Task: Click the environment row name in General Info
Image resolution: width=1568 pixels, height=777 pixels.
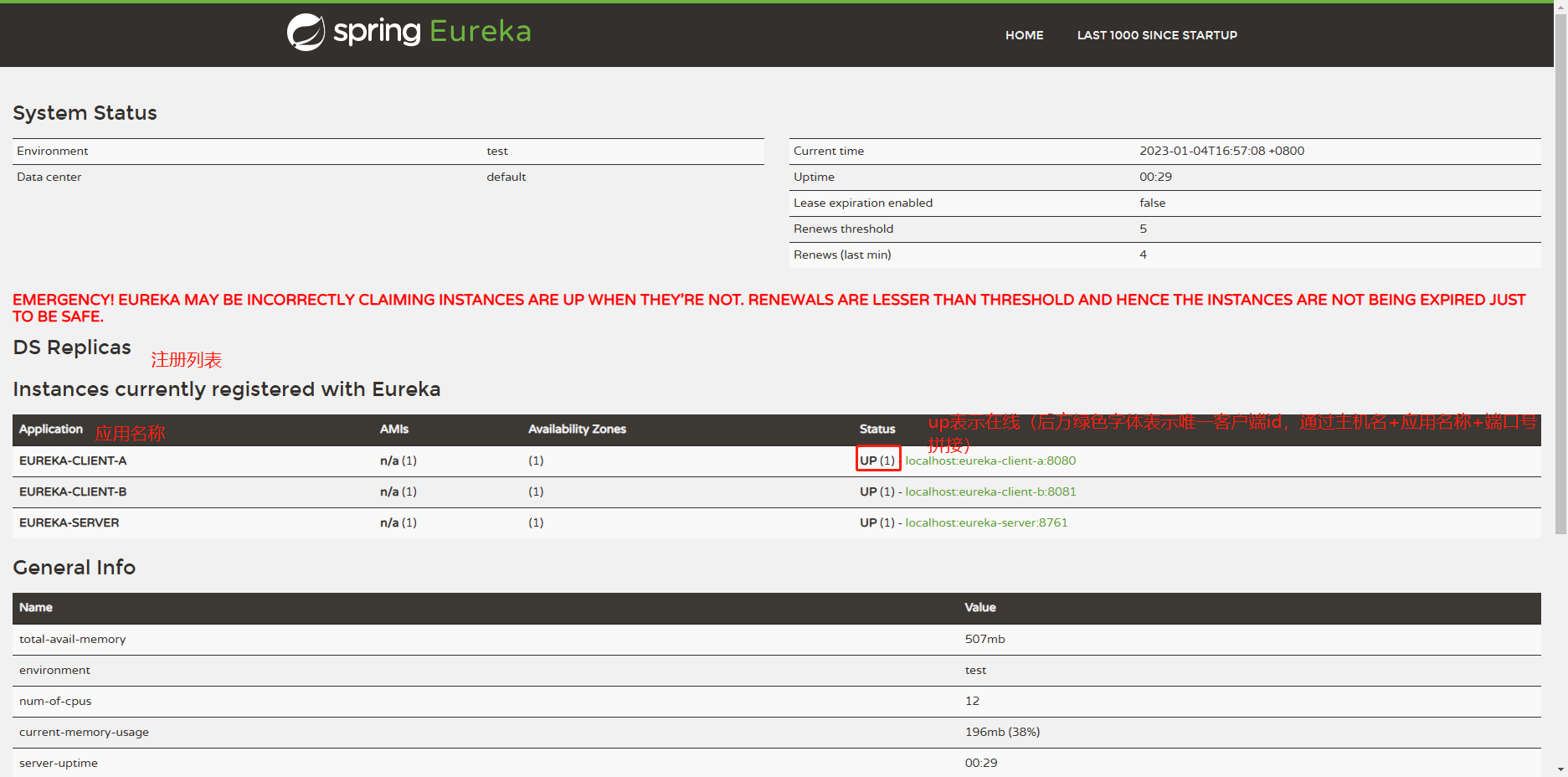Action: (54, 670)
